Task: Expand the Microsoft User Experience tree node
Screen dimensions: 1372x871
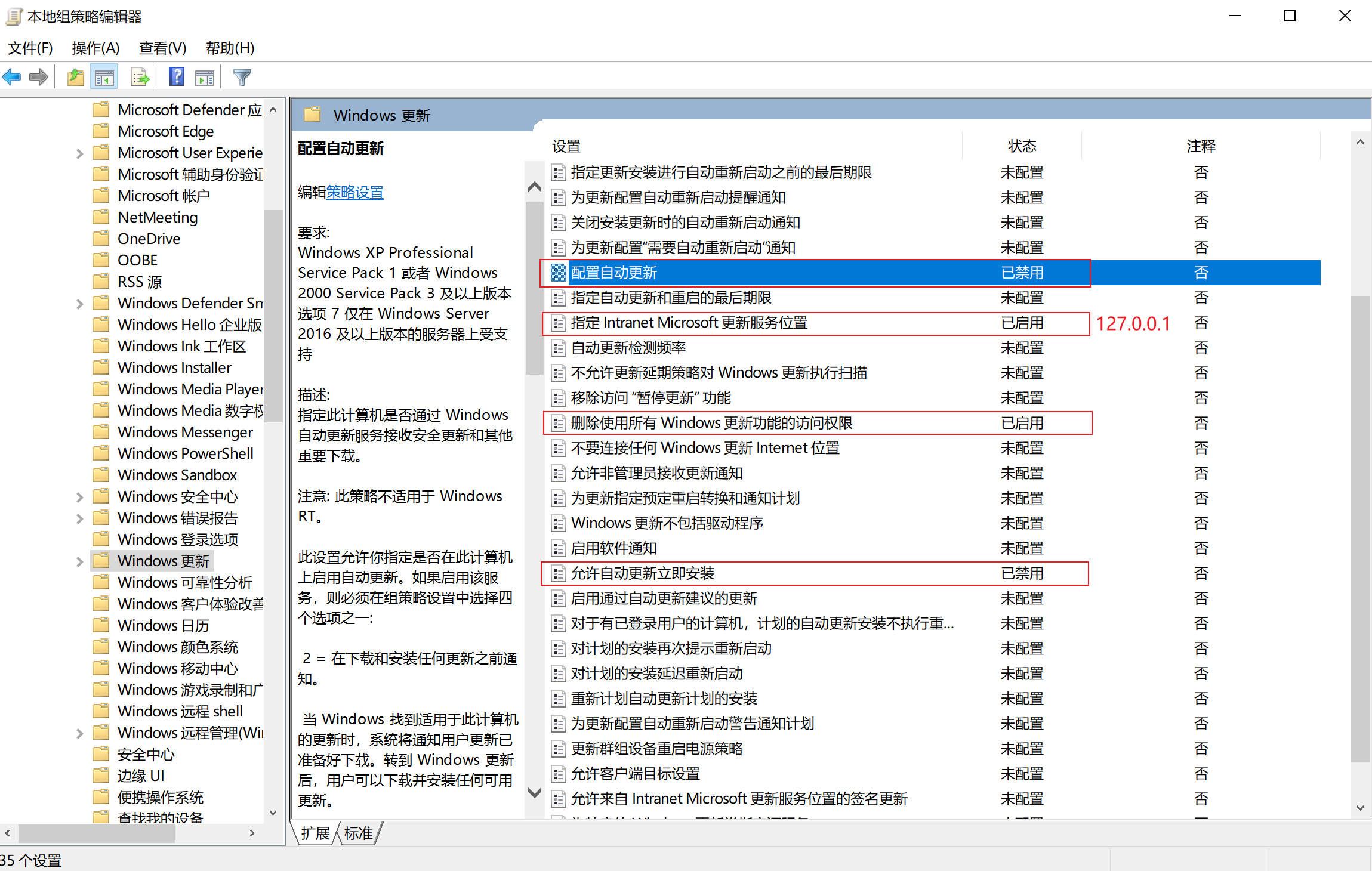Action: pyautogui.click(x=79, y=153)
